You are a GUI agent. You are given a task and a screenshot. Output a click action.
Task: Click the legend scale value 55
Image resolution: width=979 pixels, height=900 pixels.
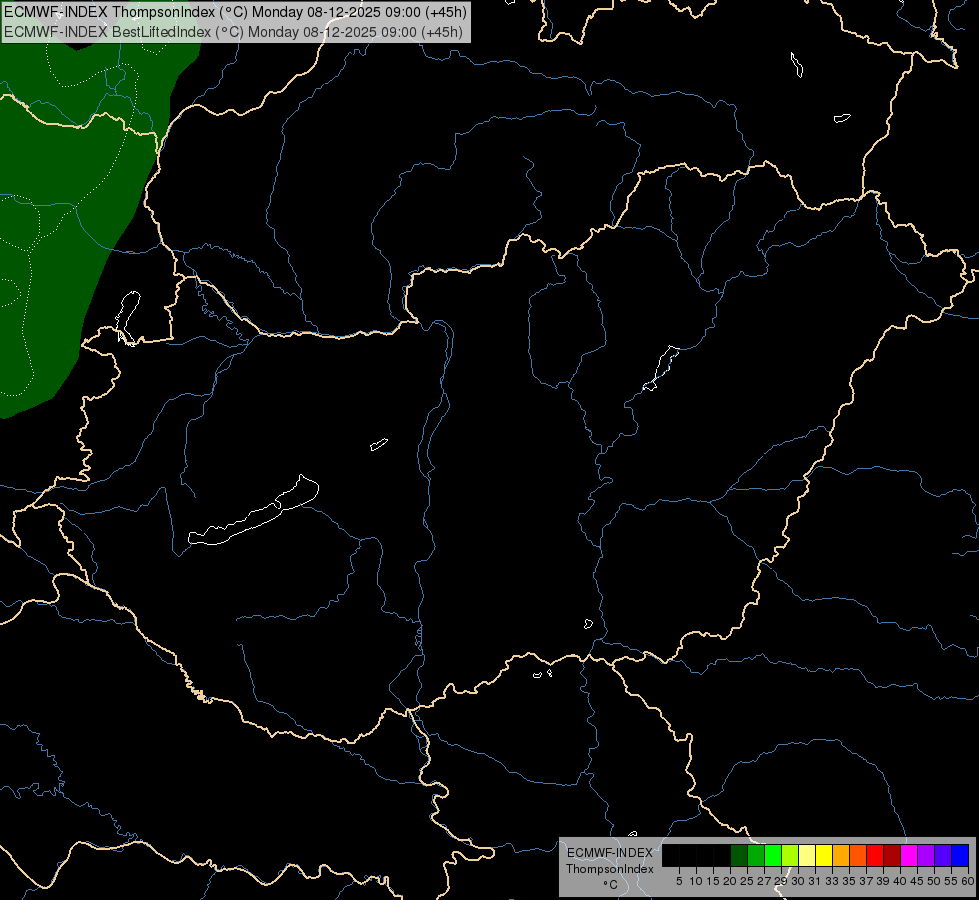coord(951,881)
